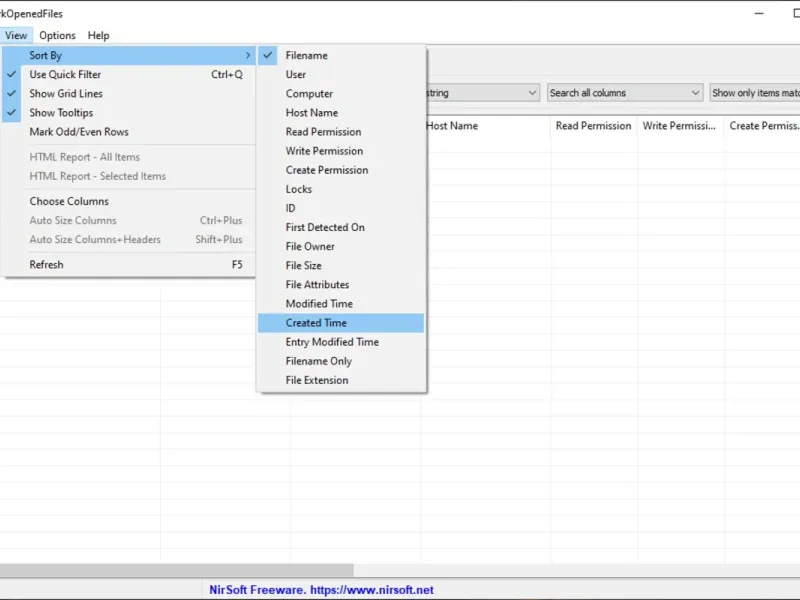Select Auto Size Columns

pos(129,220)
